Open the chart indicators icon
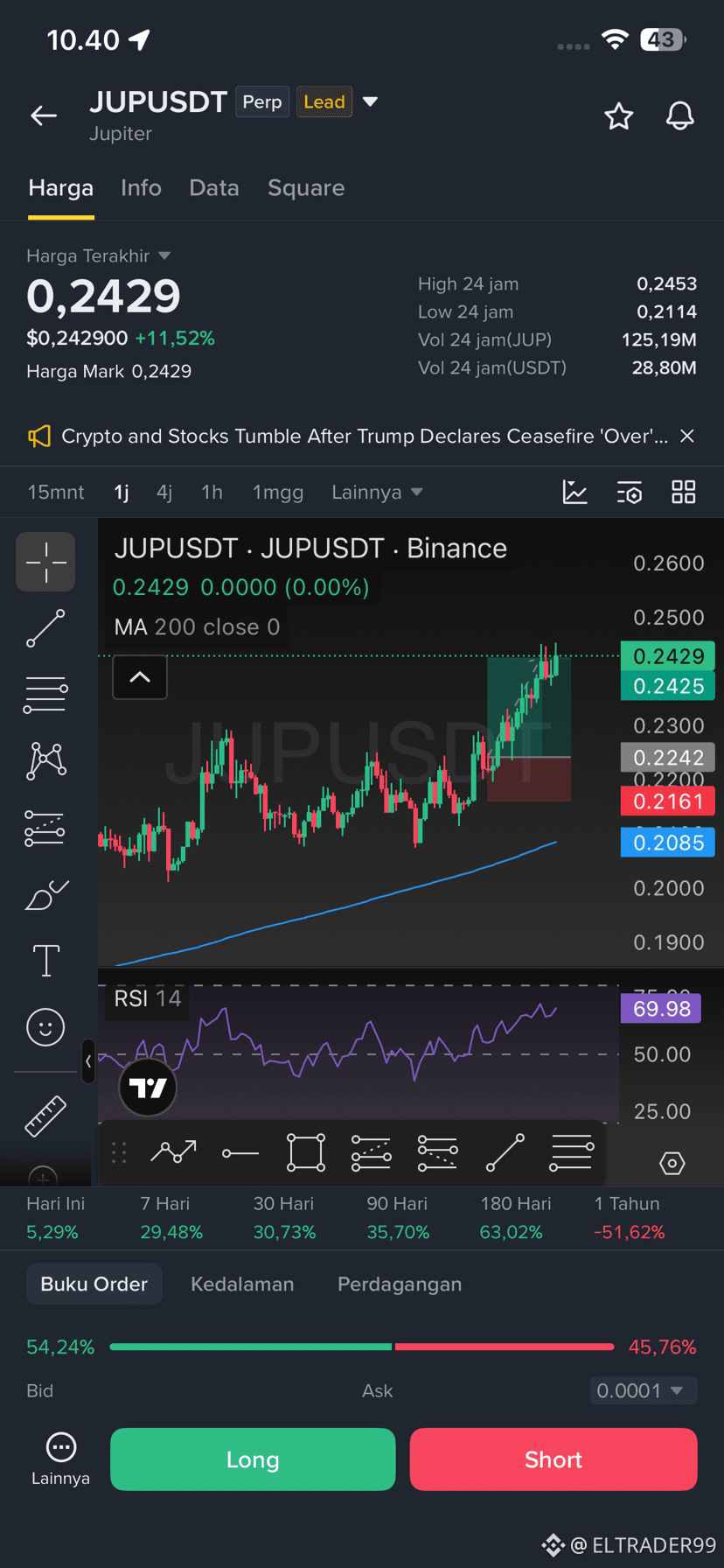This screenshot has width=724, height=1568. click(x=574, y=493)
